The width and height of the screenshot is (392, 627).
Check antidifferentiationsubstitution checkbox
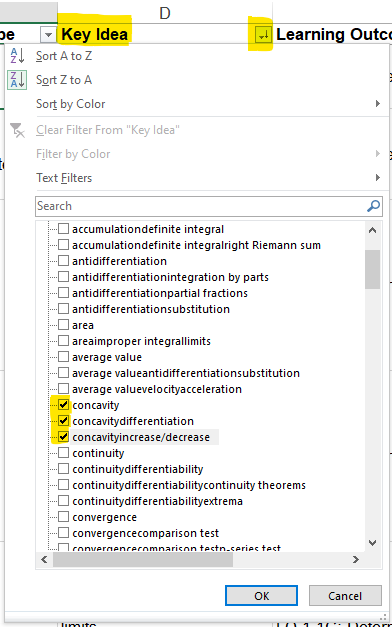pyautogui.click(x=63, y=309)
